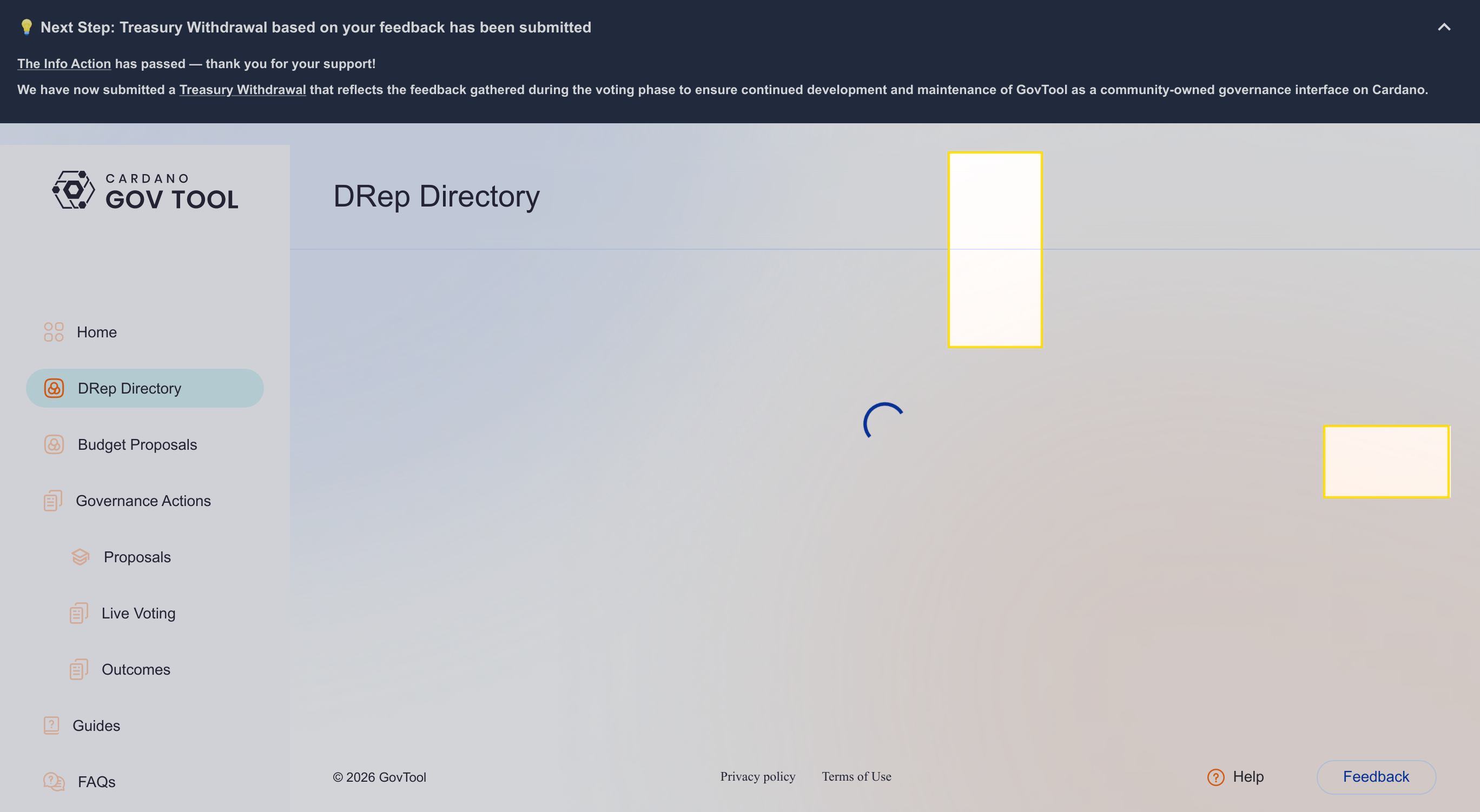
Task: Click the orange Help question icon
Action: click(1215, 777)
